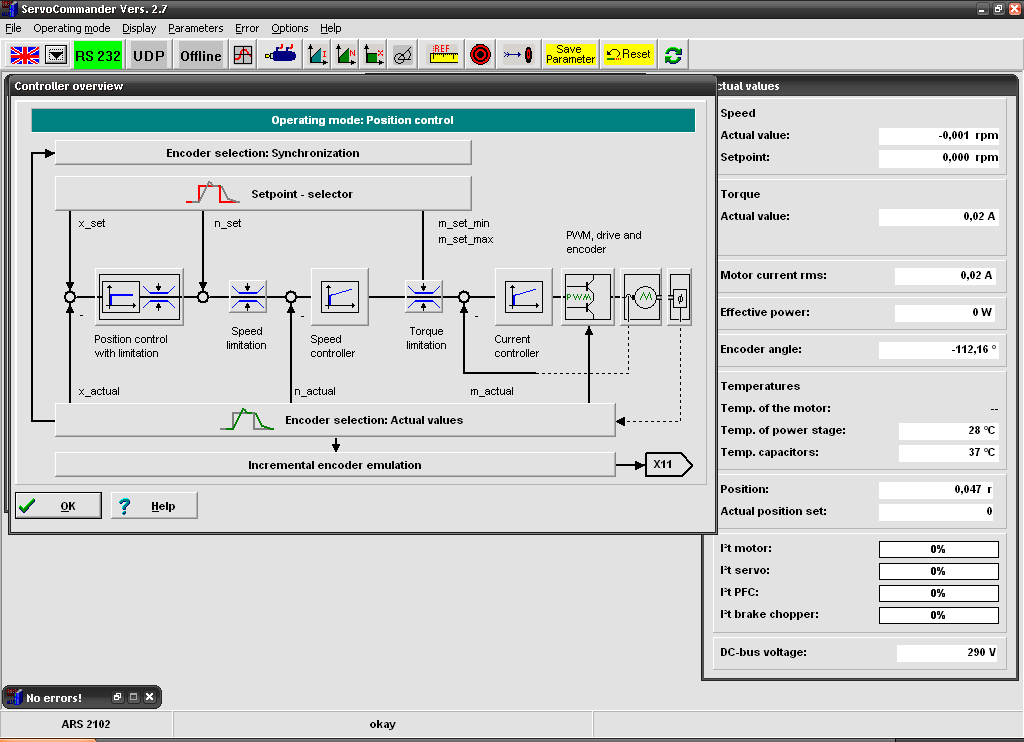Click Encoder selection: Actual values block
Image resolution: width=1024 pixels, height=742 pixels.
(336, 420)
